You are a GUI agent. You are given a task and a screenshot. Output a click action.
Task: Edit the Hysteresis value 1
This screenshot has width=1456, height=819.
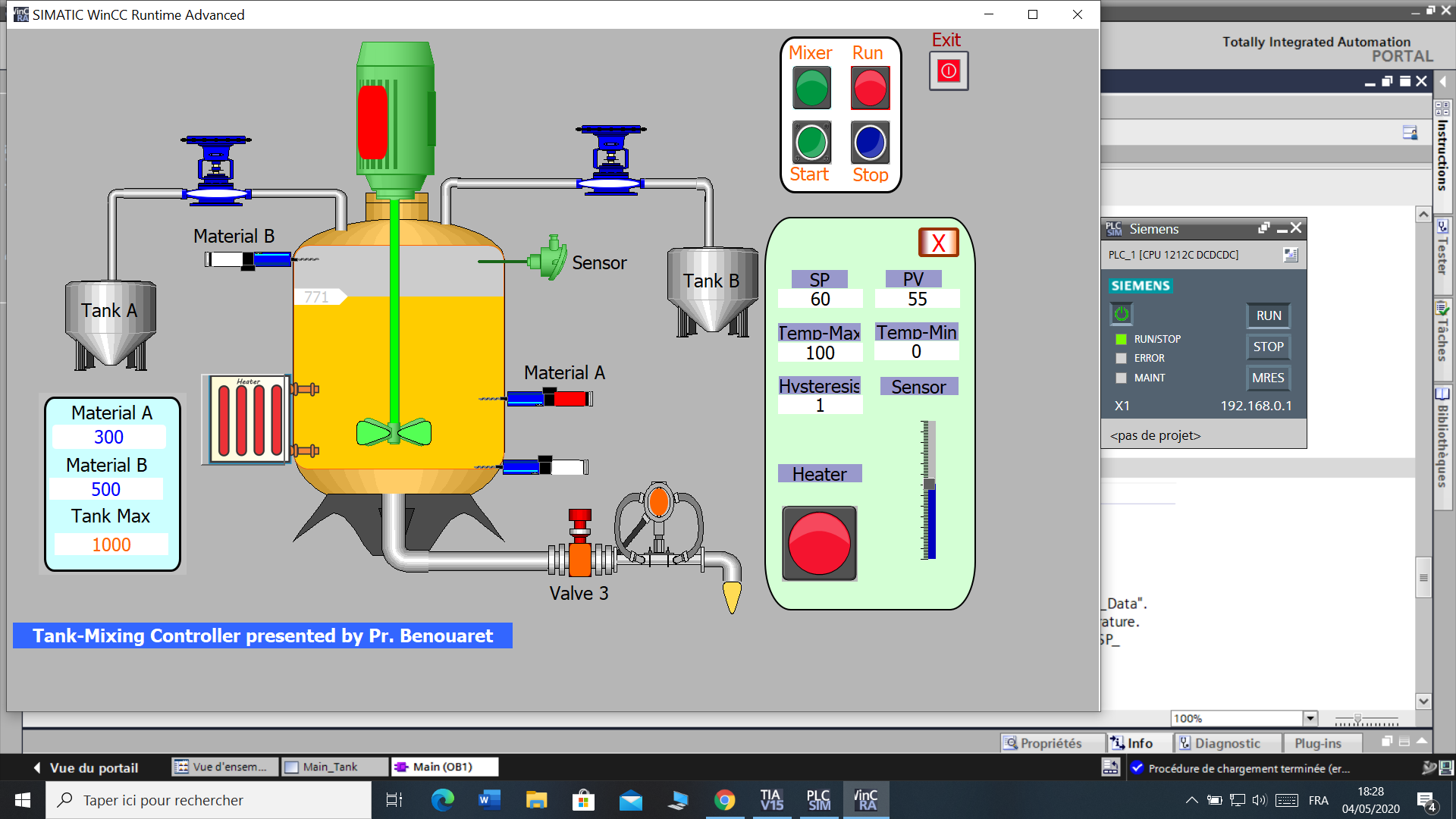coord(820,405)
